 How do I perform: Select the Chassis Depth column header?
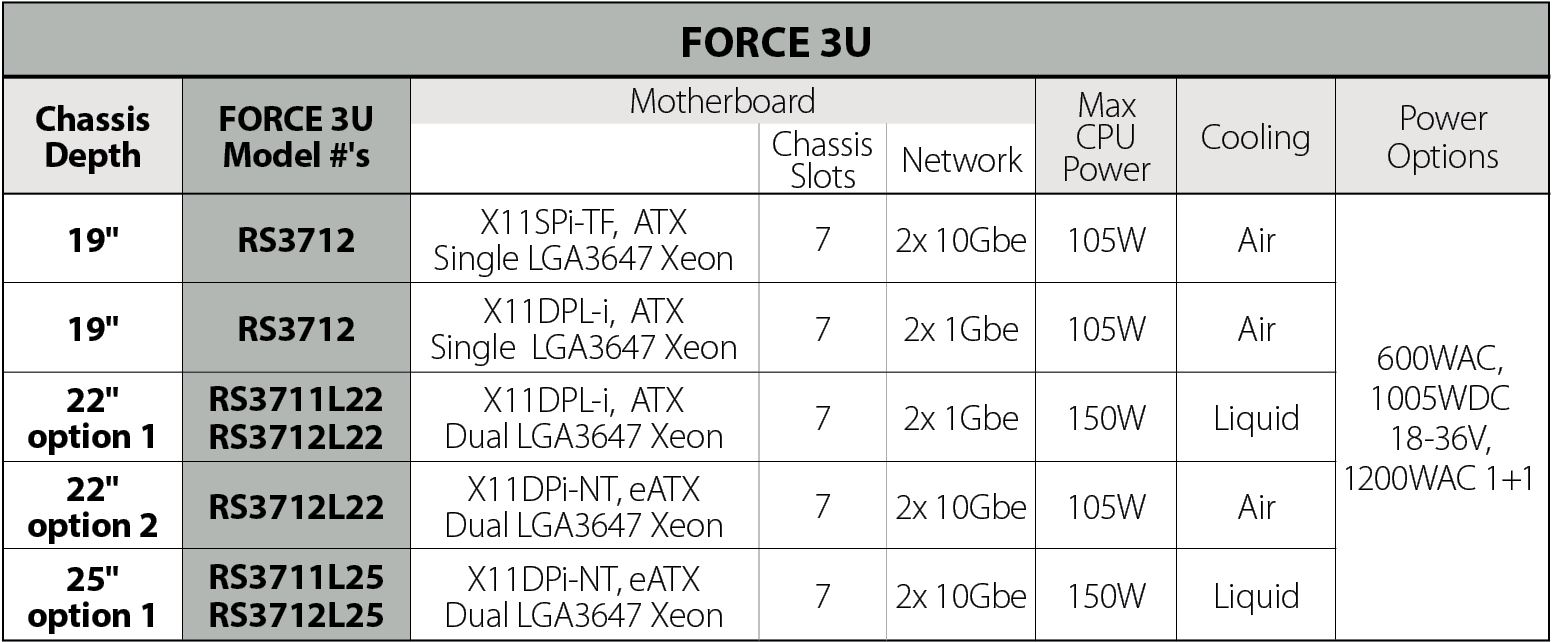point(93,137)
